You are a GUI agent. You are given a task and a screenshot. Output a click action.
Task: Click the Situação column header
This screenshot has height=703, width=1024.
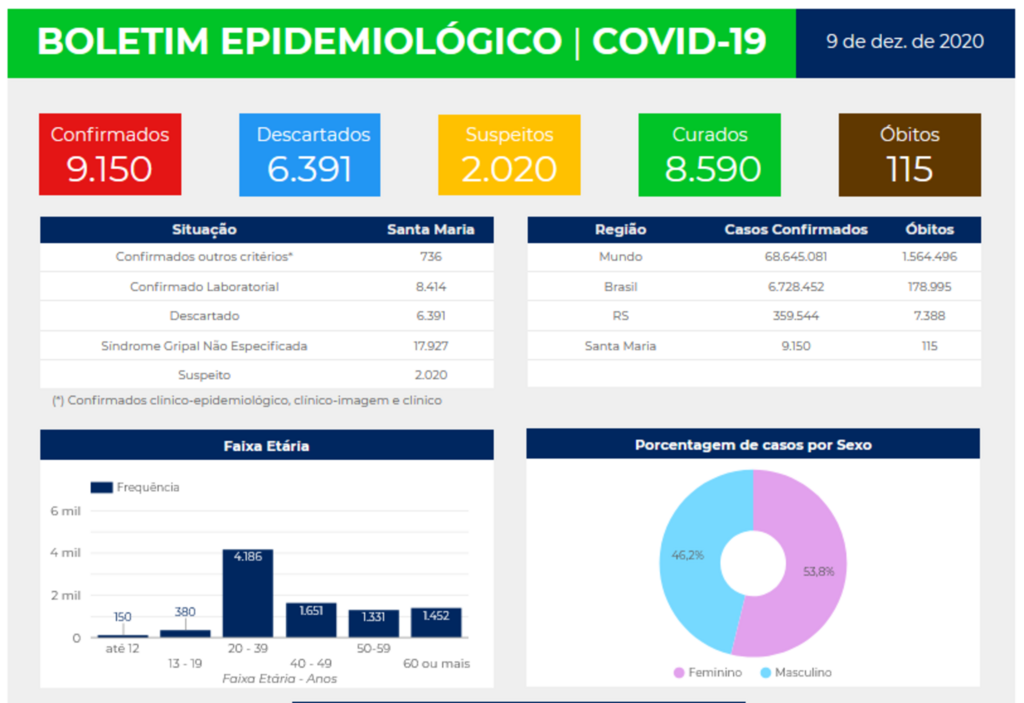[x=204, y=230]
